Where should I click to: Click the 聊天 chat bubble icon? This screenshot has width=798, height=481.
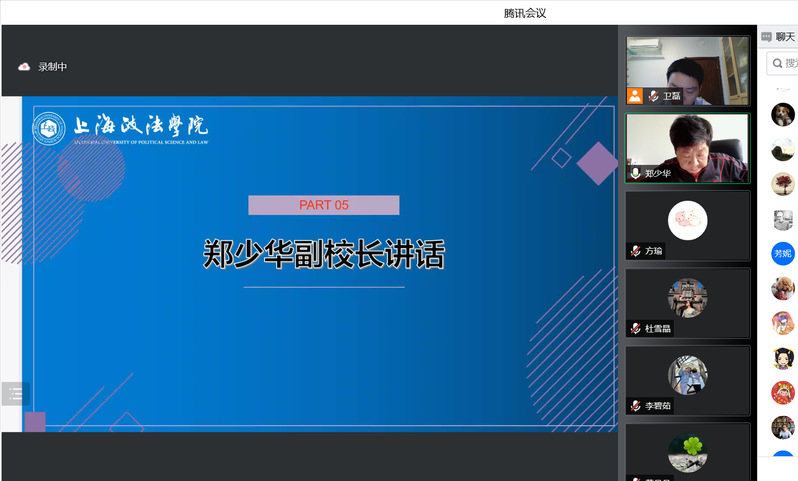point(767,36)
